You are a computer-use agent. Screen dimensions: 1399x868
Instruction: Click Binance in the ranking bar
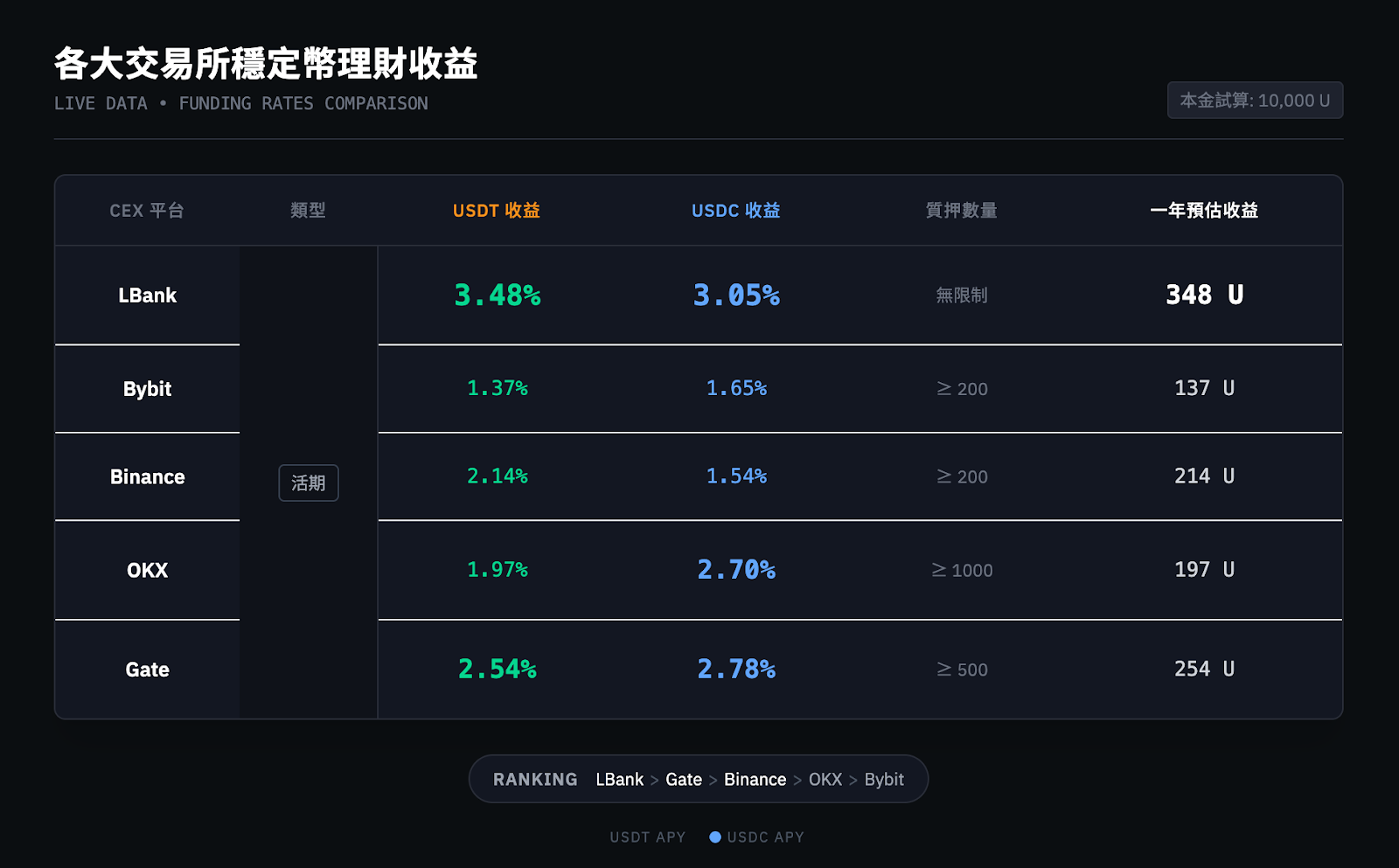(x=755, y=780)
